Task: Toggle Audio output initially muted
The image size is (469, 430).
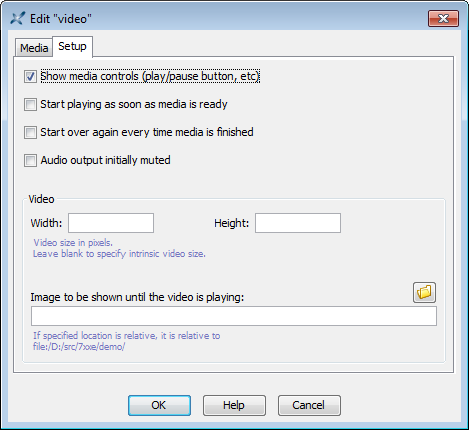Action: 30,161
